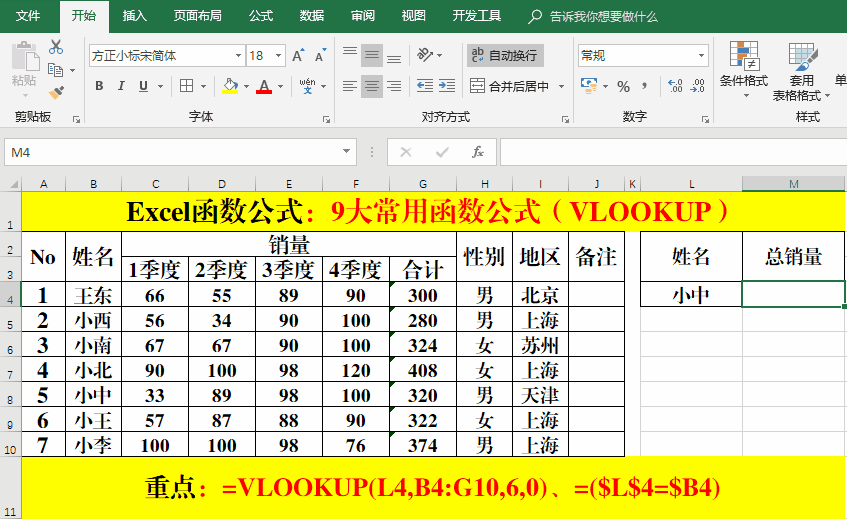Click the Insert Function fx icon
This screenshot has height=519, width=847.
(478, 152)
